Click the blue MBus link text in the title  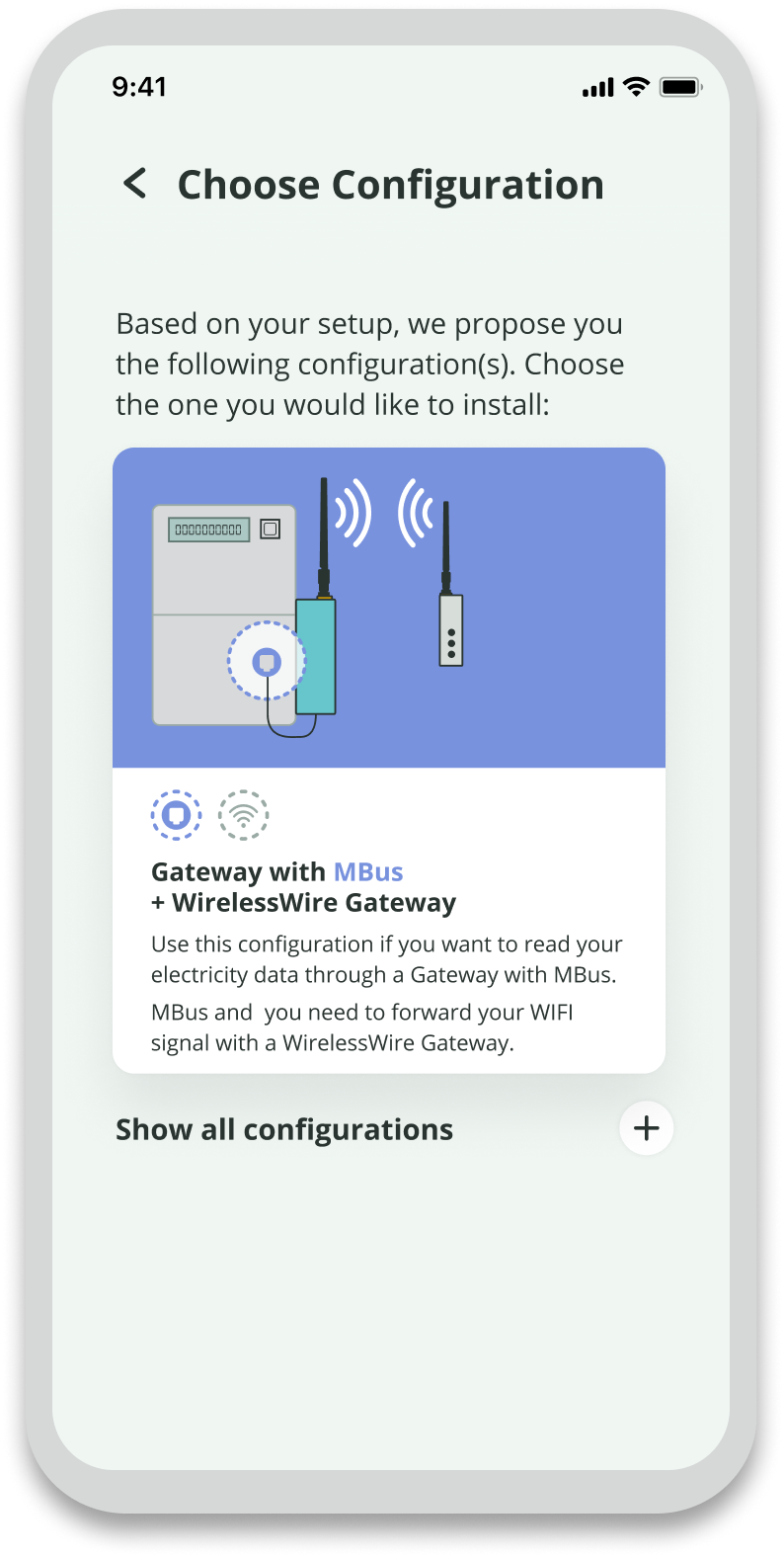click(x=368, y=872)
